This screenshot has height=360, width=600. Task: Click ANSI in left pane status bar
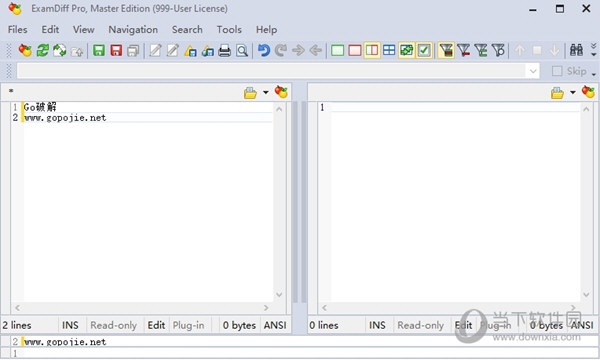click(275, 325)
